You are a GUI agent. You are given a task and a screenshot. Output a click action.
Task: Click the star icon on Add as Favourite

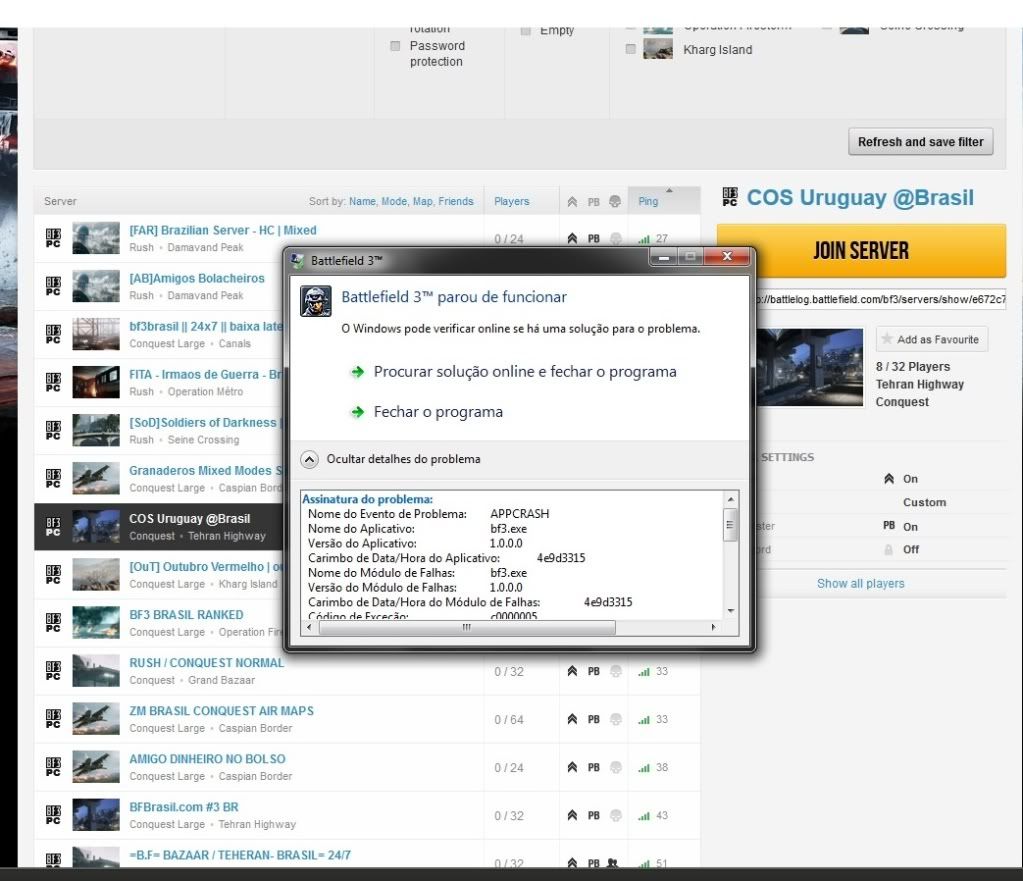click(x=886, y=339)
